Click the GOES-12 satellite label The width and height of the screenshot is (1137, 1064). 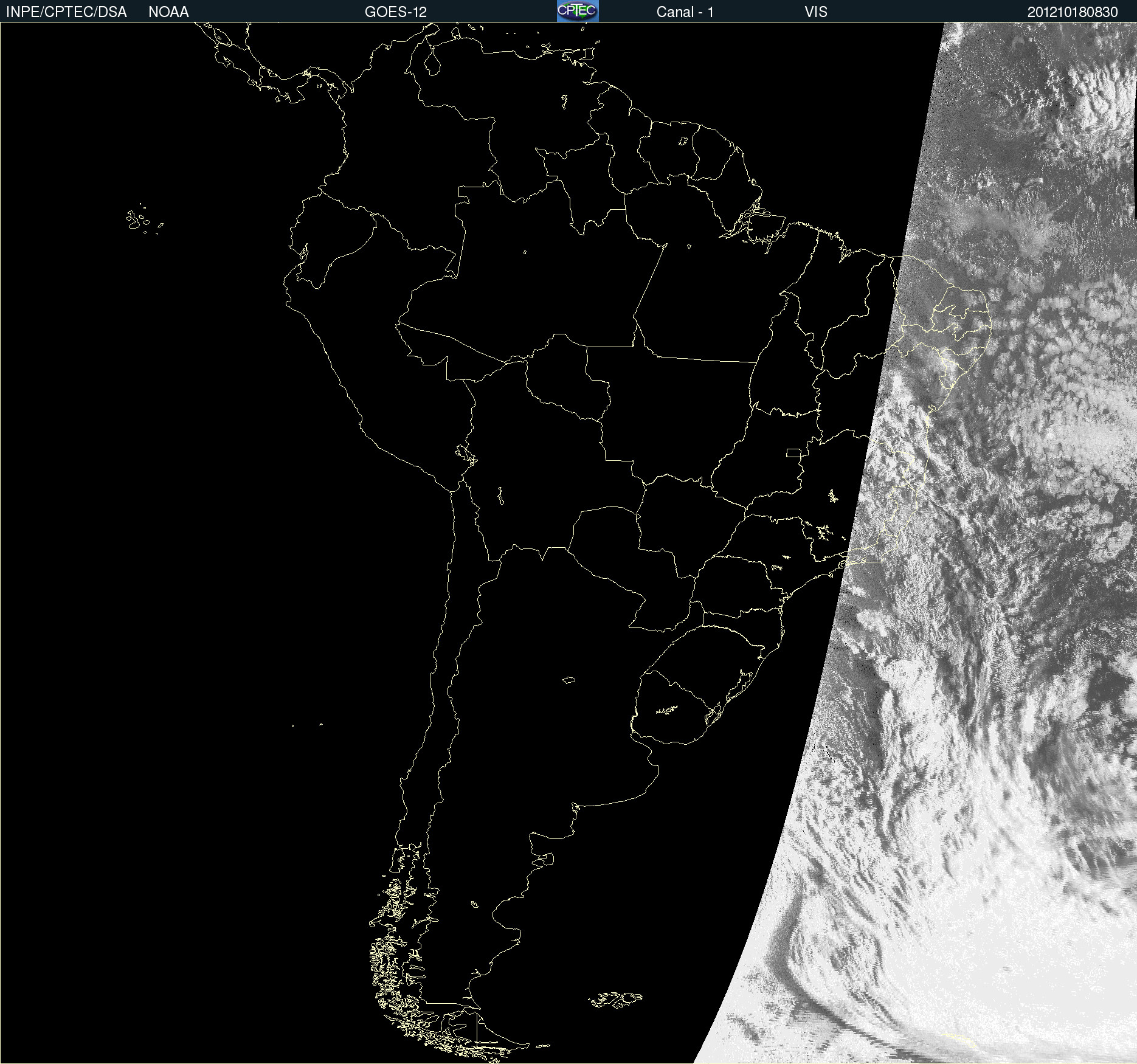(x=396, y=12)
